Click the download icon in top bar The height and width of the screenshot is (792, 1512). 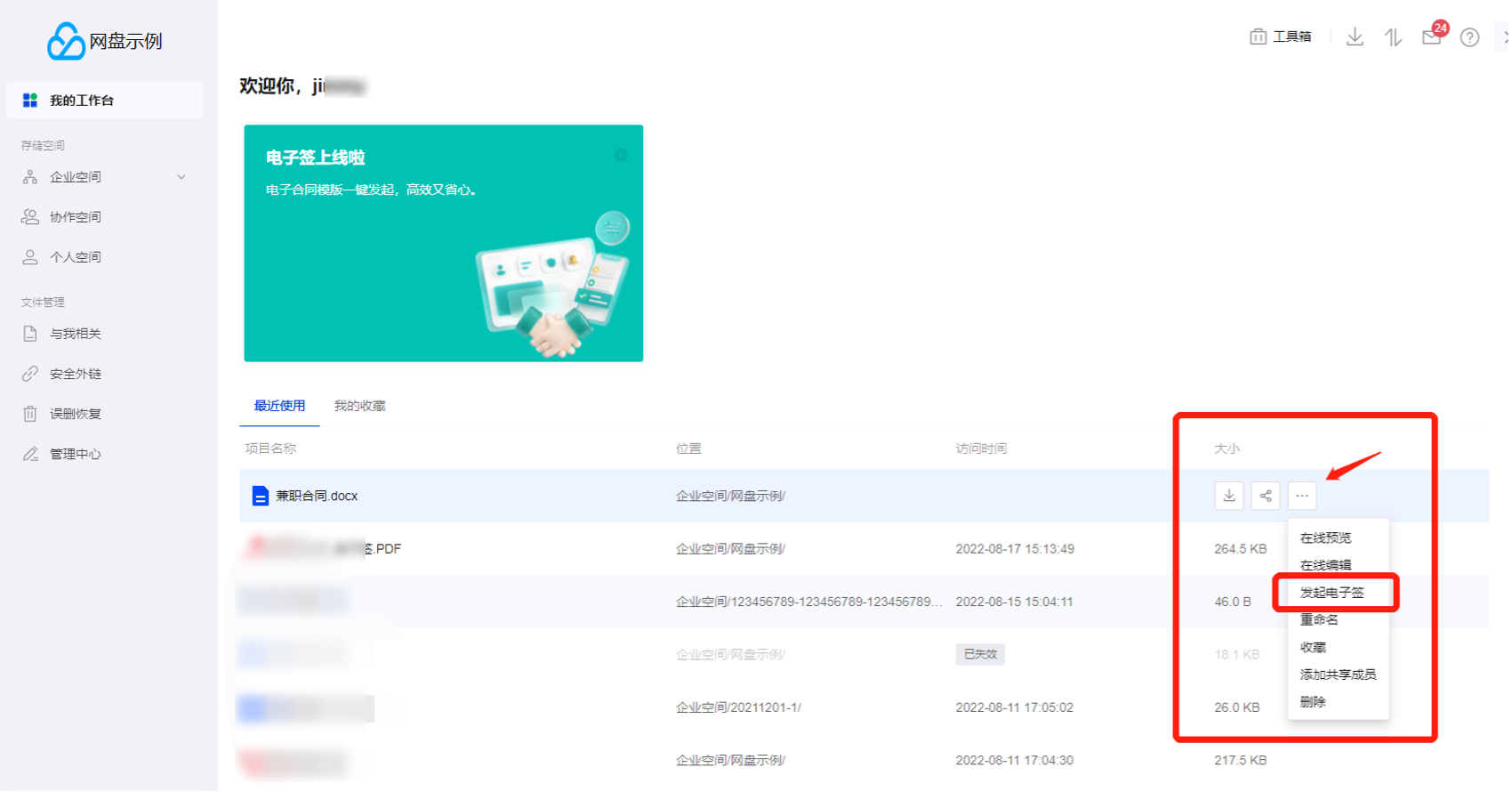pyautogui.click(x=1355, y=36)
